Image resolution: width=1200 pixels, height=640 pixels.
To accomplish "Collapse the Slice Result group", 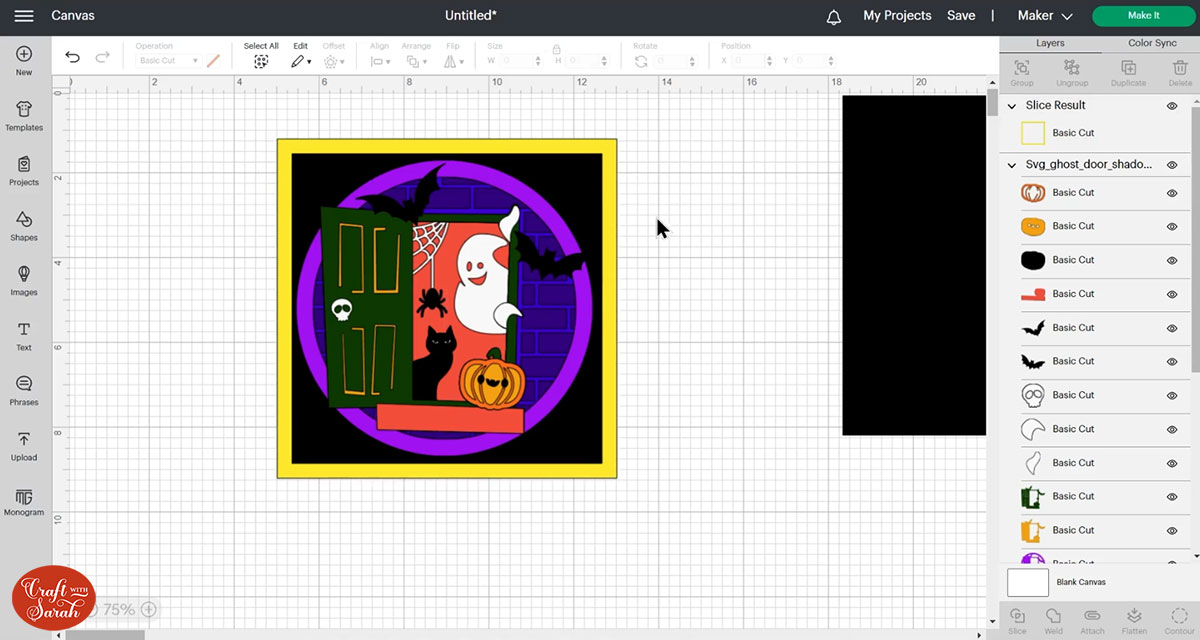I will (x=1012, y=106).
